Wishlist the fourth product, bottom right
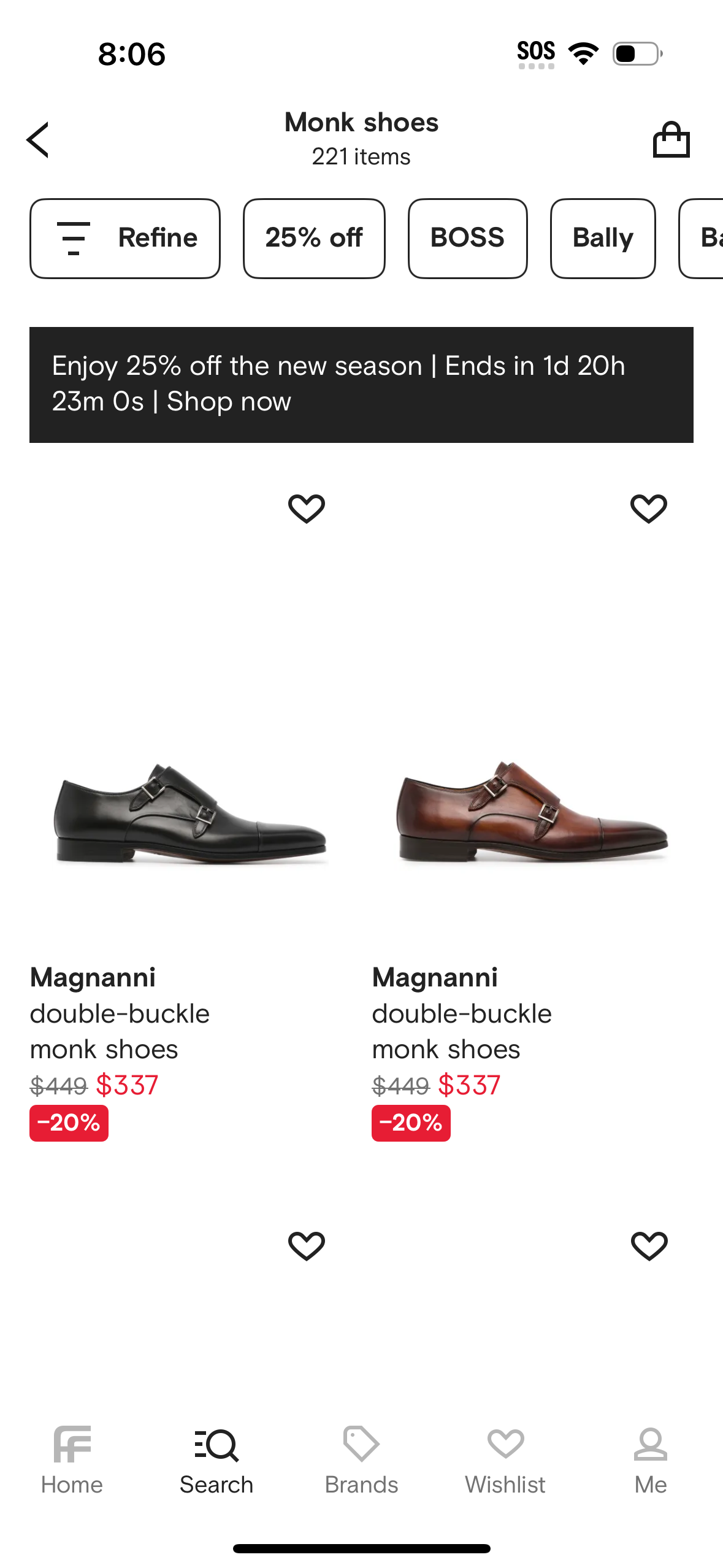The height and width of the screenshot is (1568, 723). click(x=649, y=1246)
